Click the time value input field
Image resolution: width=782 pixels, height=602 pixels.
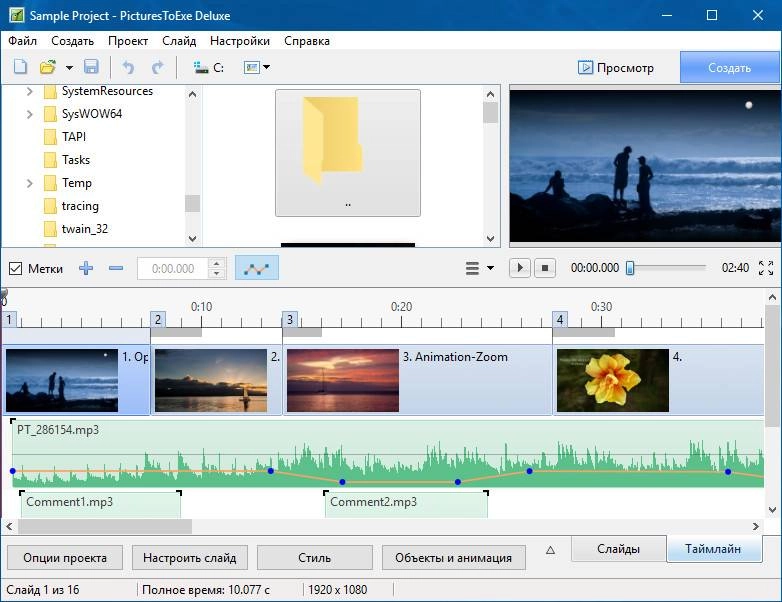tap(173, 268)
